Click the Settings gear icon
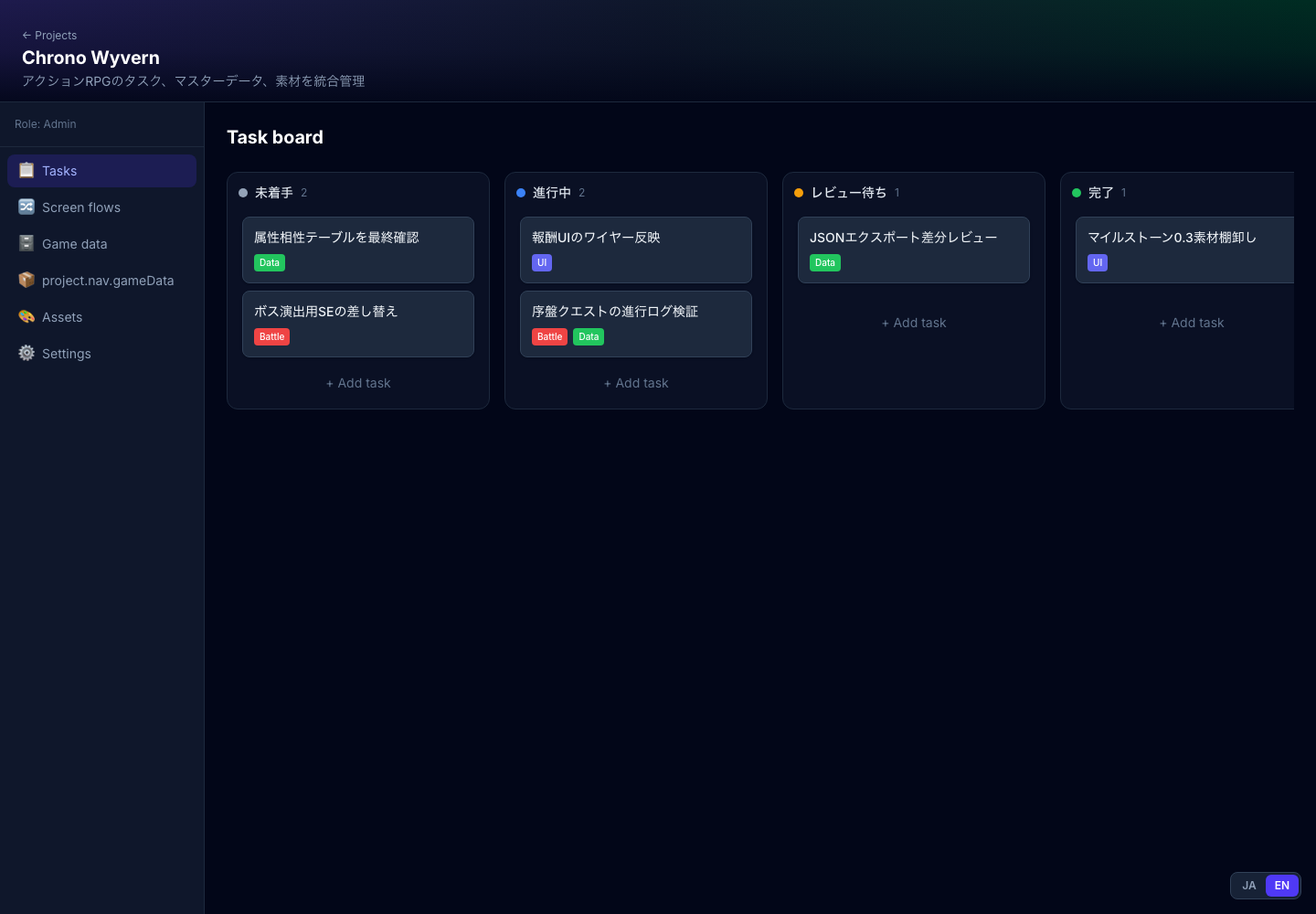 pyautogui.click(x=27, y=353)
